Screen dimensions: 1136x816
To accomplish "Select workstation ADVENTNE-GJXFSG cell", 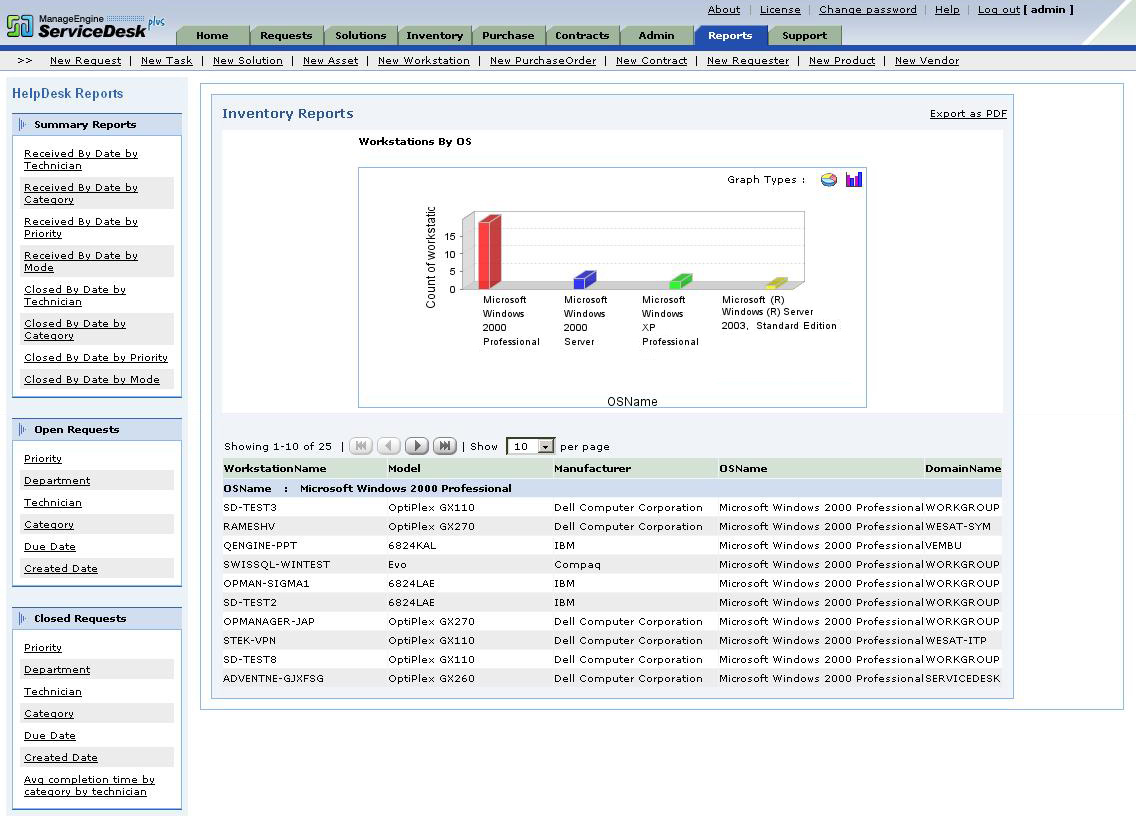I will (x=273, y=679).
